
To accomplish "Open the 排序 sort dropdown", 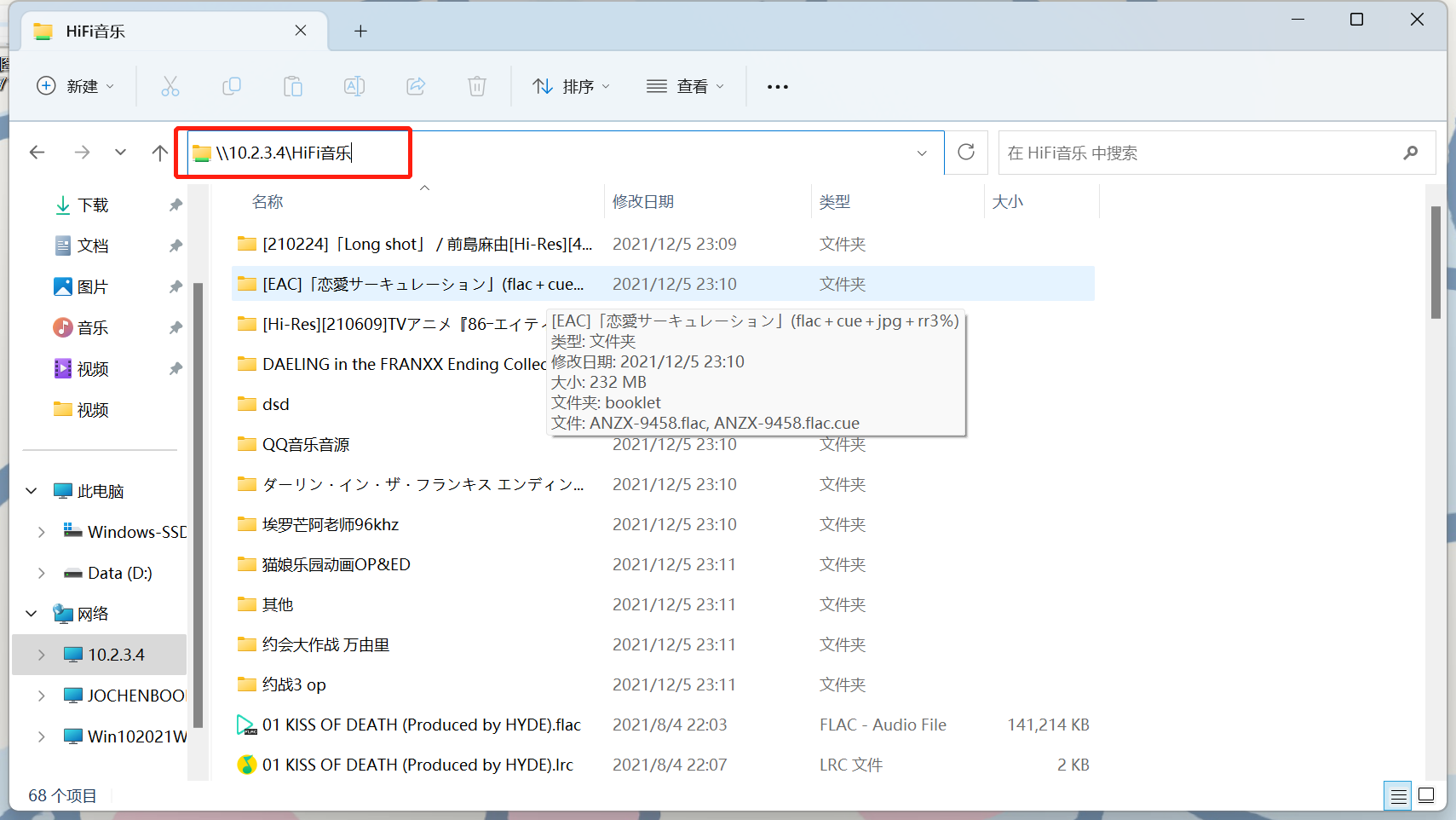I will [571, 86].
